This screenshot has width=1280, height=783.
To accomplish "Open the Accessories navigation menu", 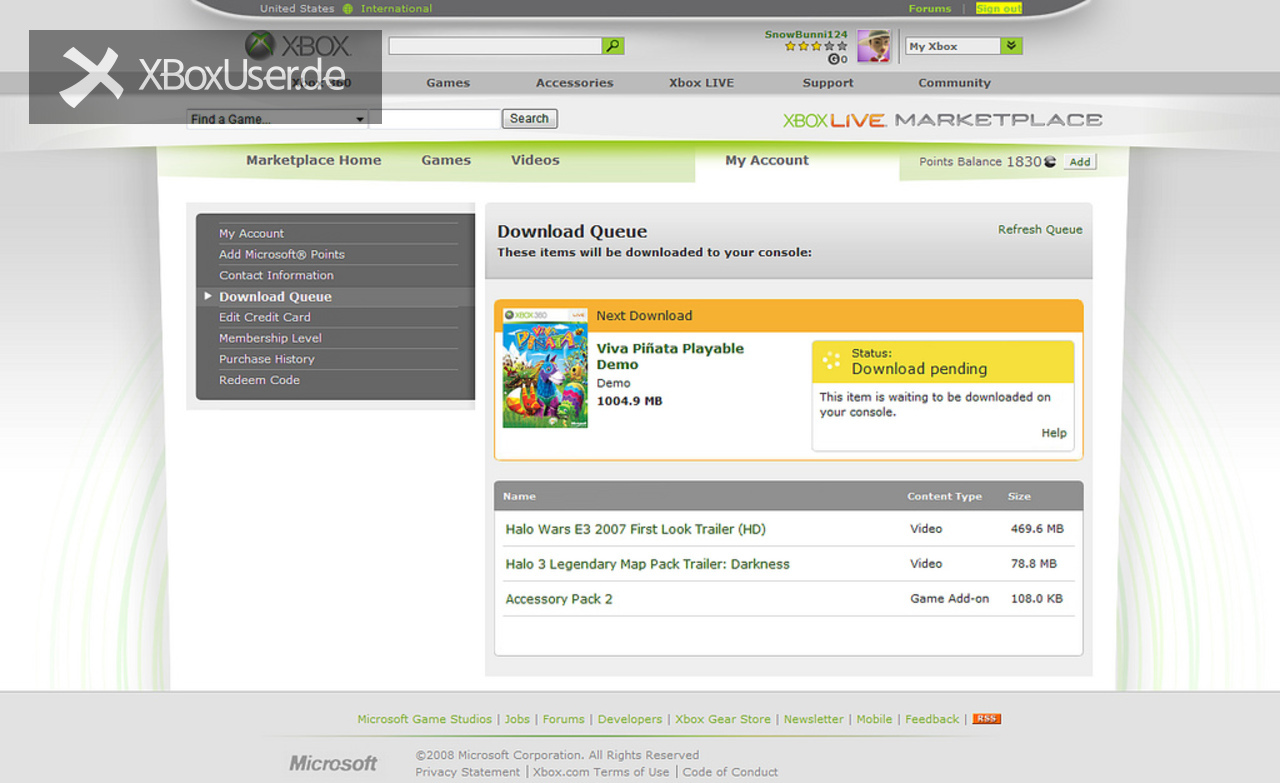I will coord(575,83).
